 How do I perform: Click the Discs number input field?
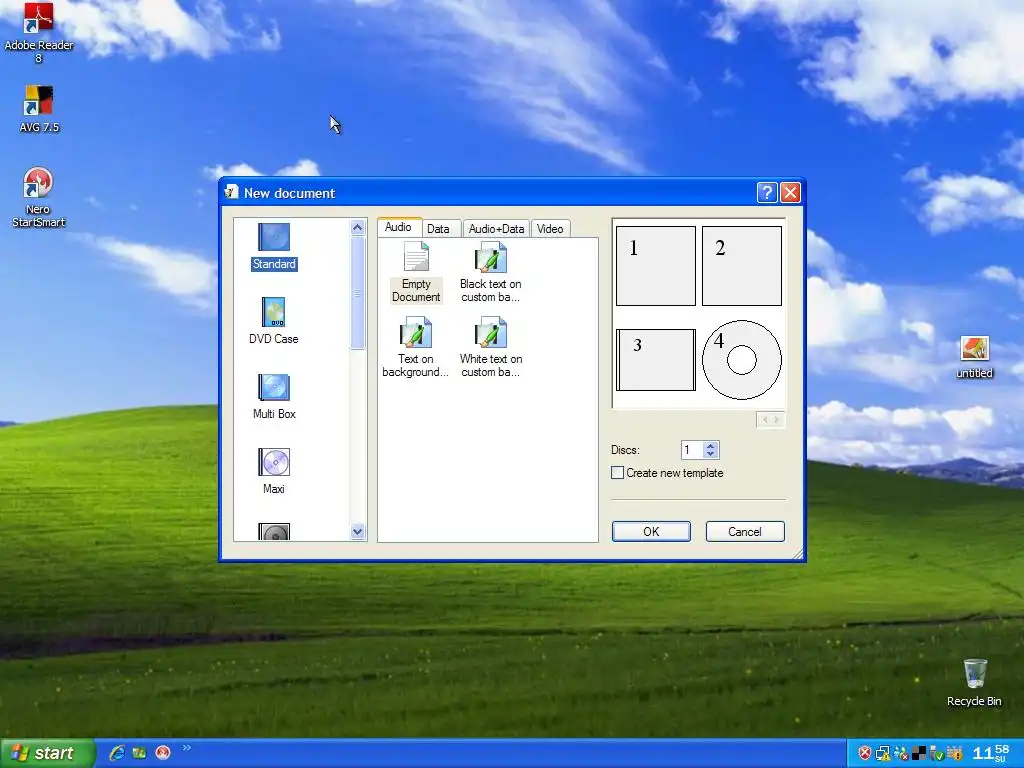pos(692,450)
